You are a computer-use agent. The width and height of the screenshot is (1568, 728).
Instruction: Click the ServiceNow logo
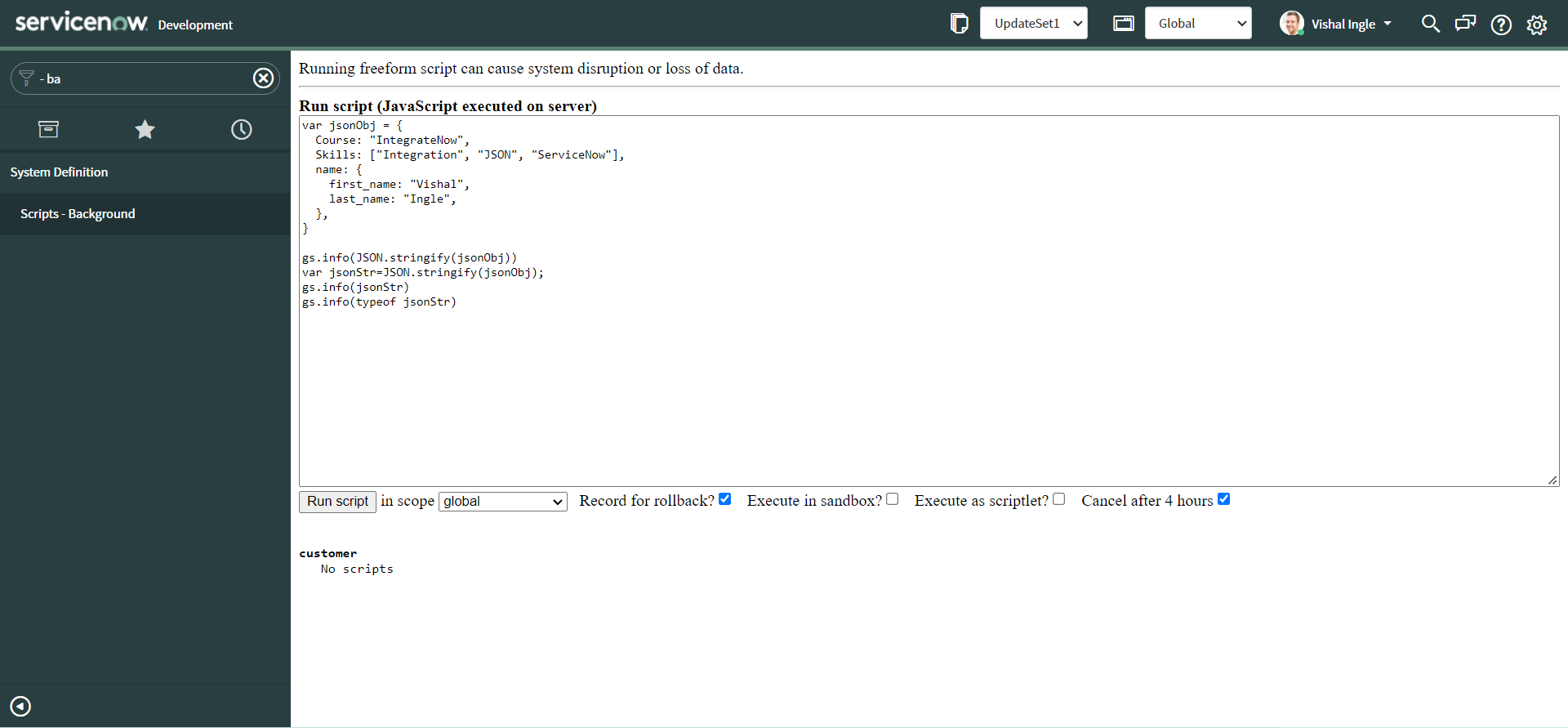(x=82, y=22)
